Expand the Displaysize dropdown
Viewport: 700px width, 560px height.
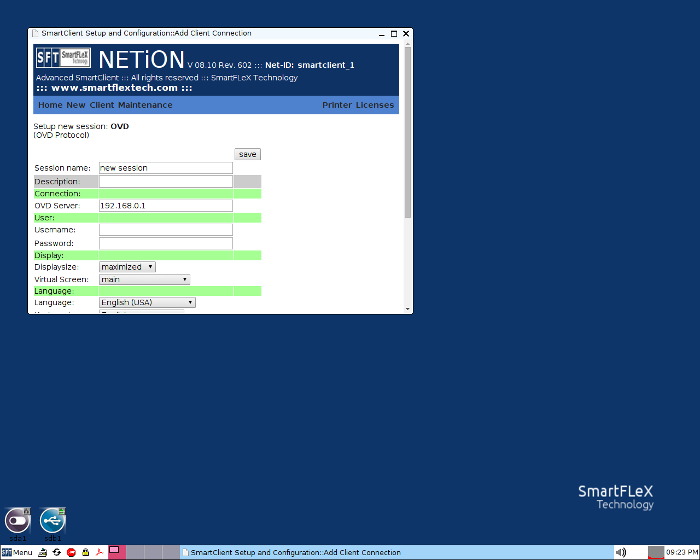tap(127, 267)
